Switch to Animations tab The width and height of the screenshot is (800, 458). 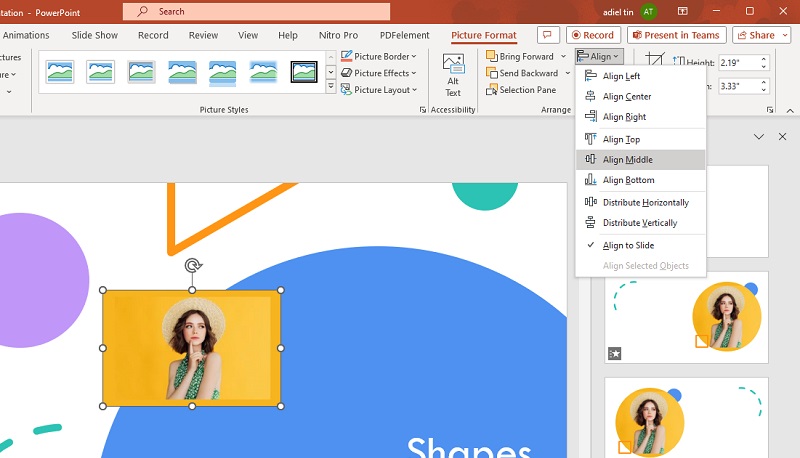click(26, 35)
